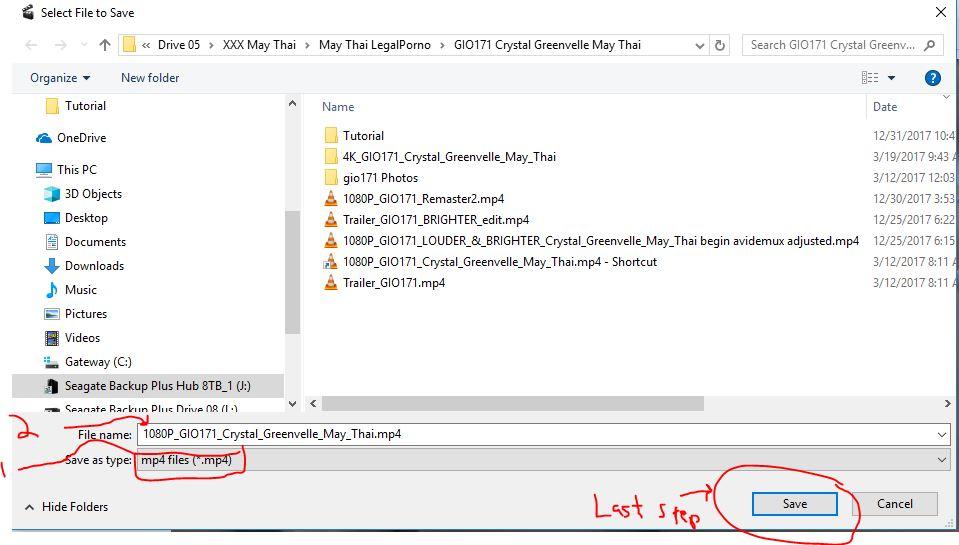Screen dimensions: 959x545
Task: Click the Back navigation arrow
Action: tap(31, 45)
